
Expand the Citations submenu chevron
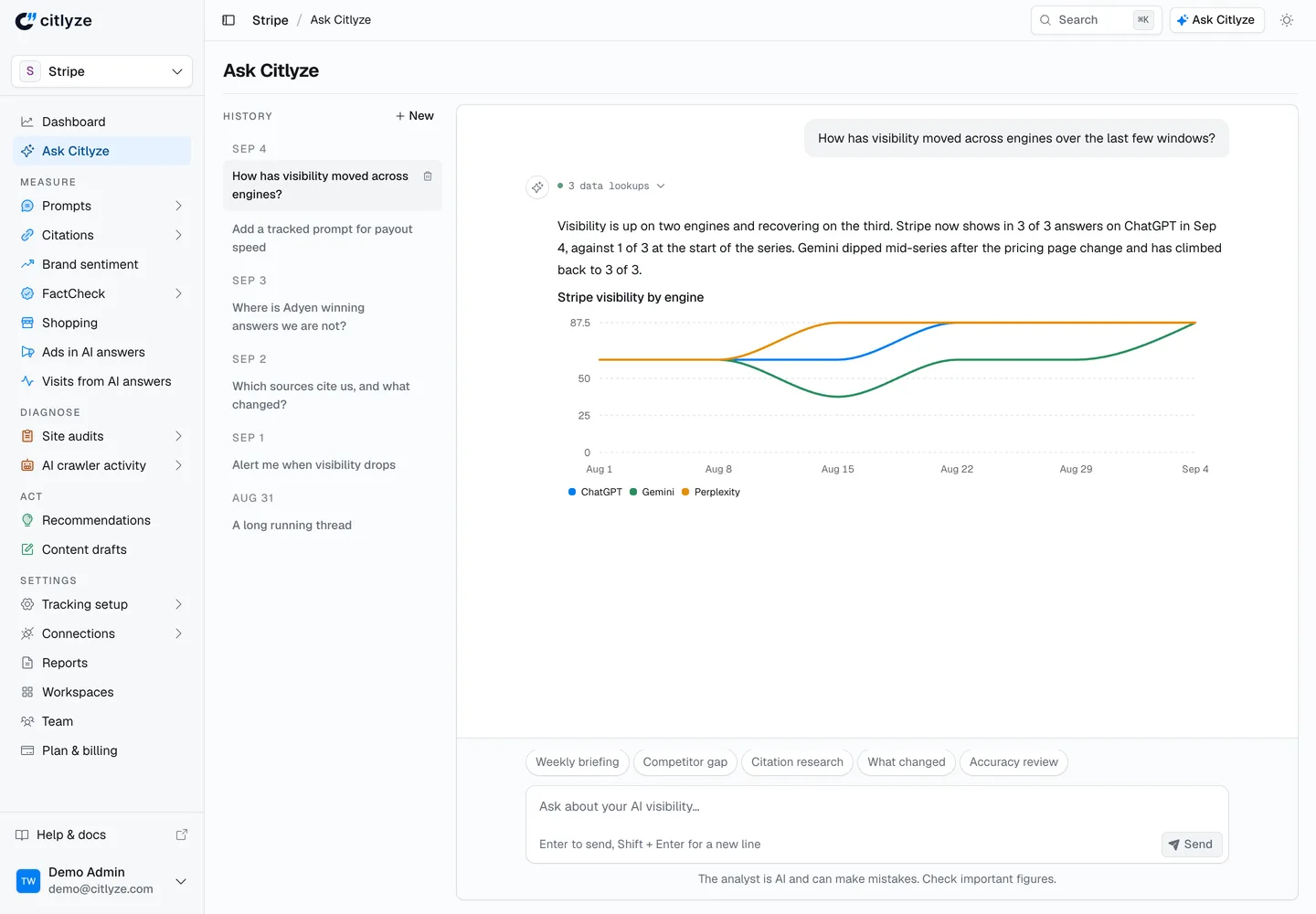click(178, 235)
